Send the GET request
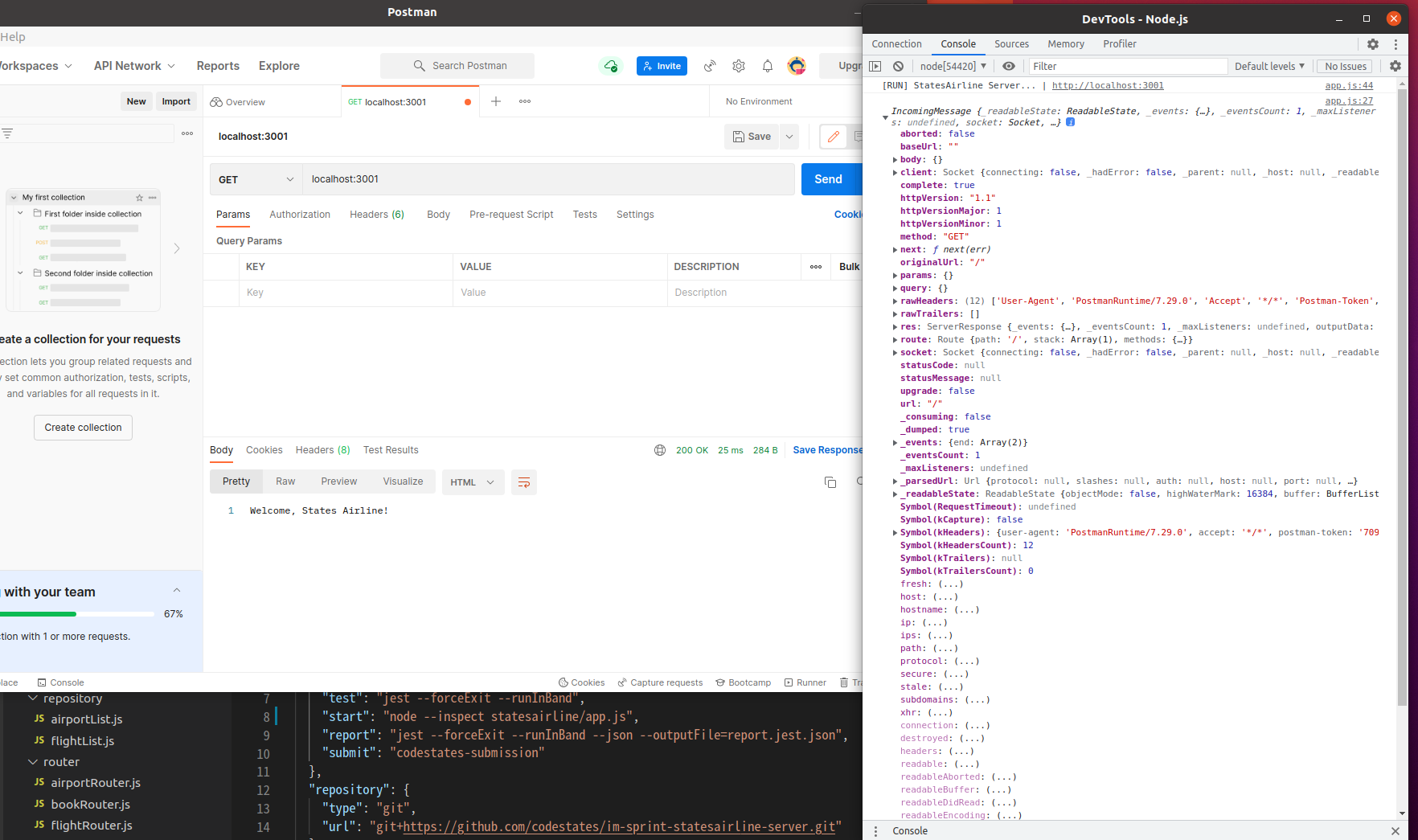This screenshot has height=840, width=1418. click(831, 179)
